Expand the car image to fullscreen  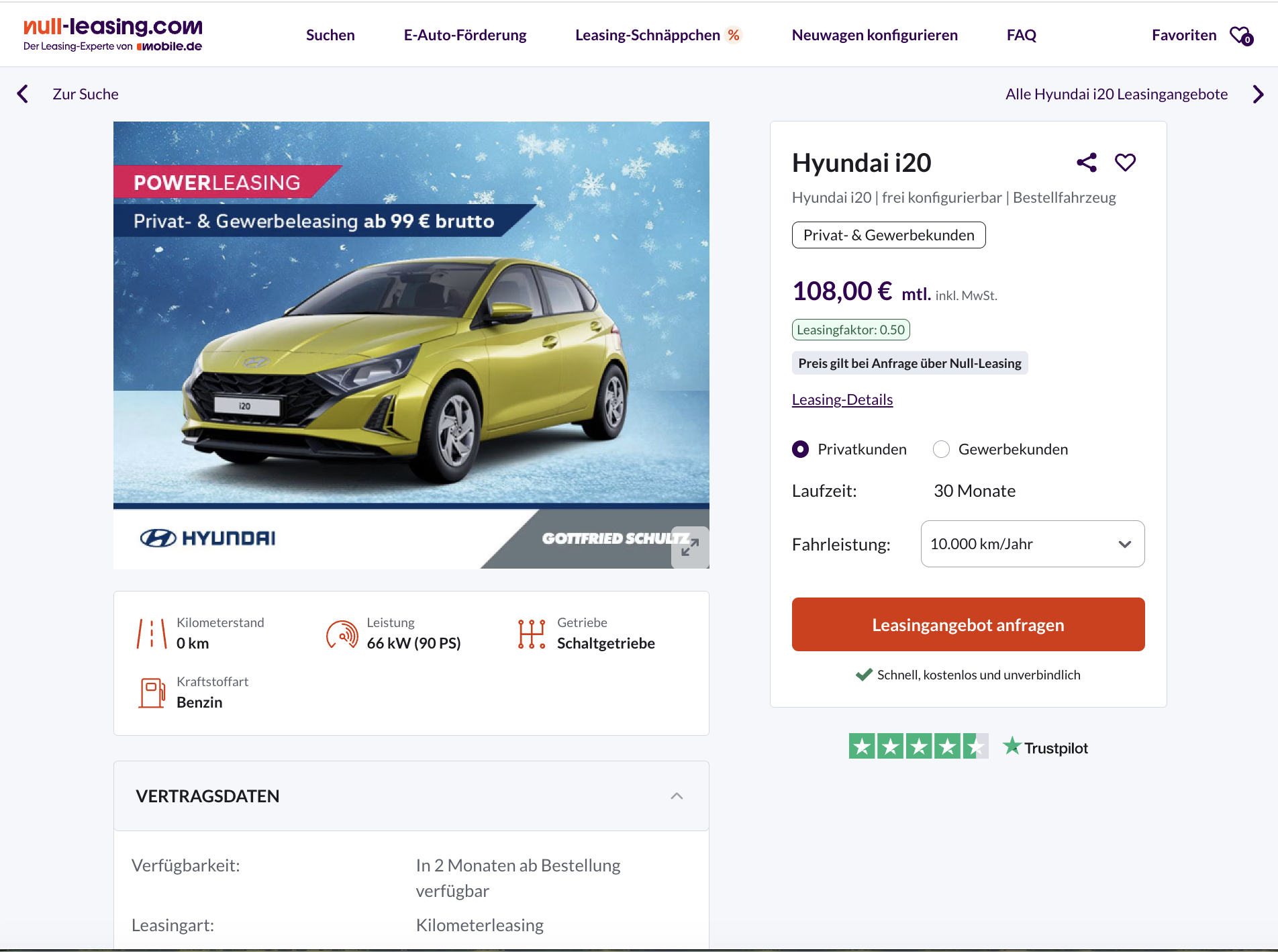pos(689,547)
